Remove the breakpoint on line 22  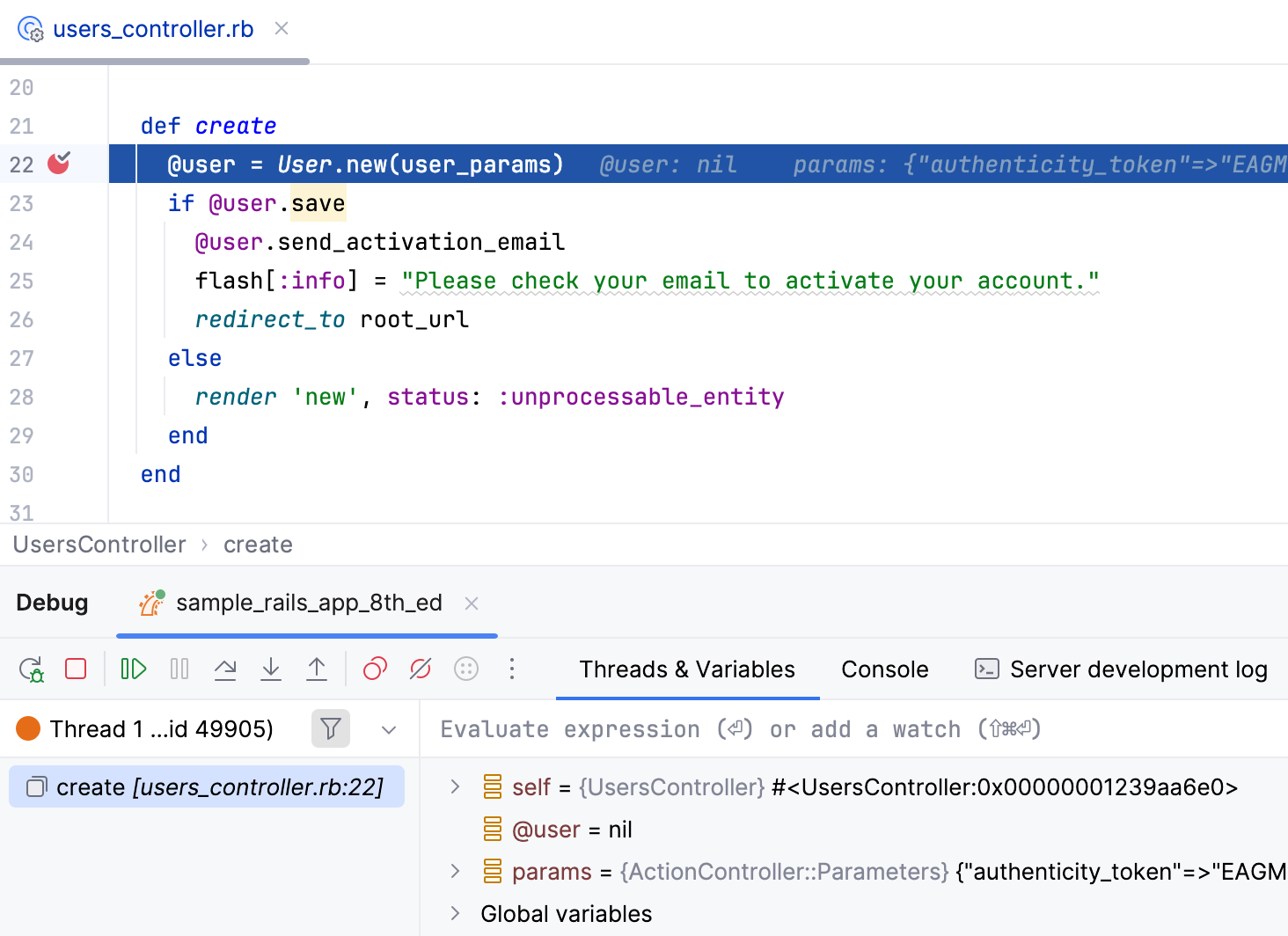[59, 163]
